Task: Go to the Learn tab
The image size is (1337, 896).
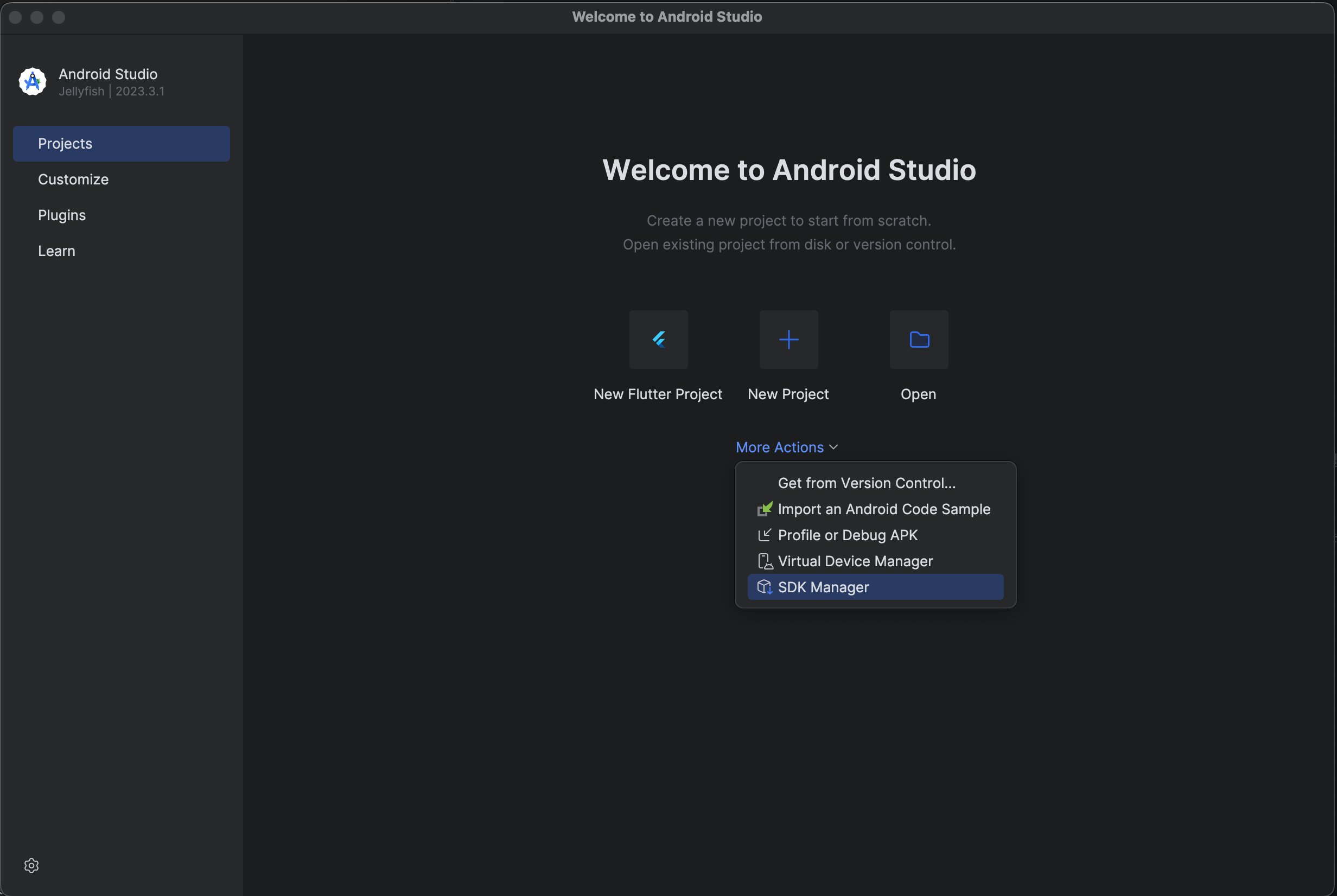Action: pos(121,251)
